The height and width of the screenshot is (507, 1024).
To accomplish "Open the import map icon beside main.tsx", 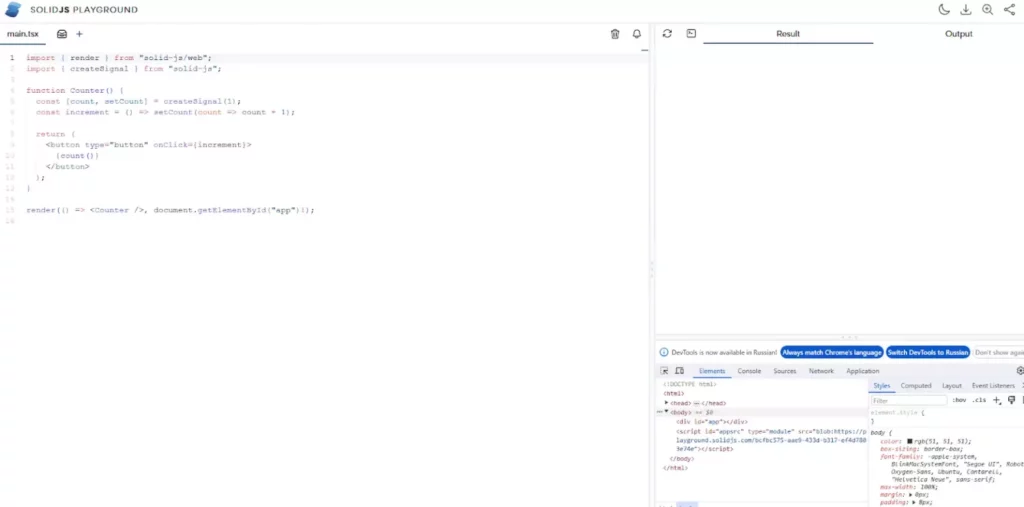I will click(62, 34).
